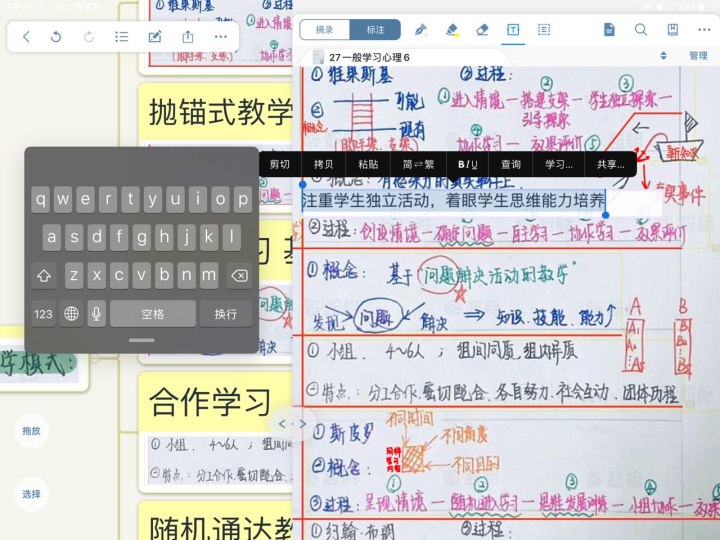This screenshot has height=540, width=720.
Task: Open the bookmark icon
Action: coord(673,30)
